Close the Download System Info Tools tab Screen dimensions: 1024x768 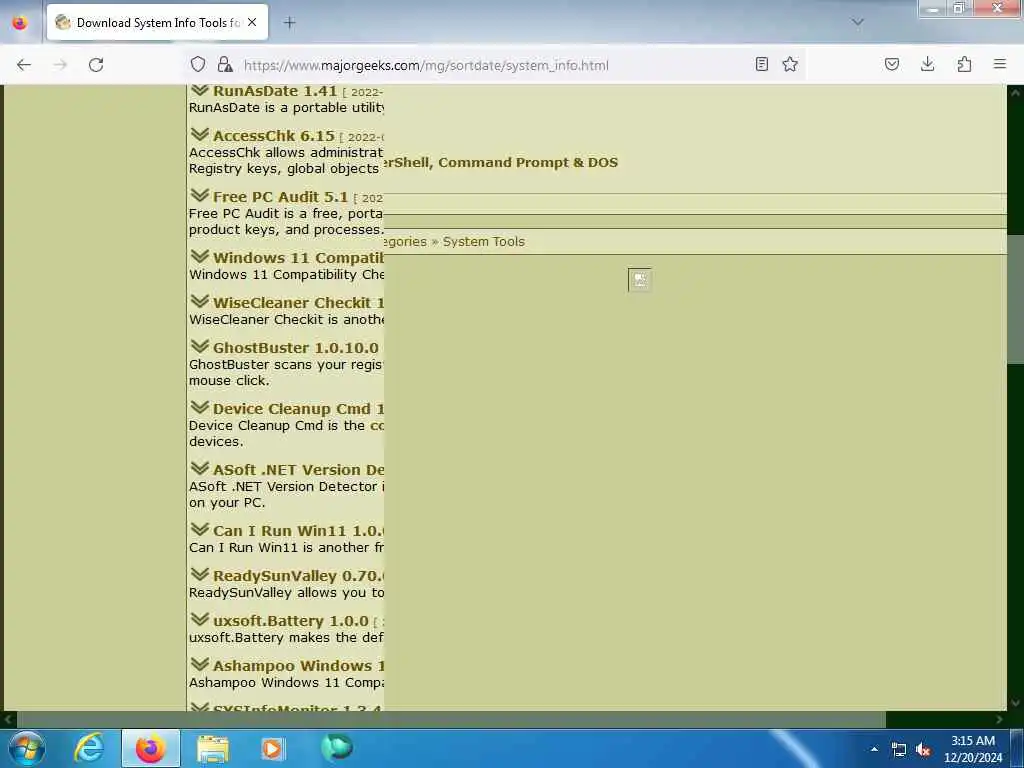(252, 22)
